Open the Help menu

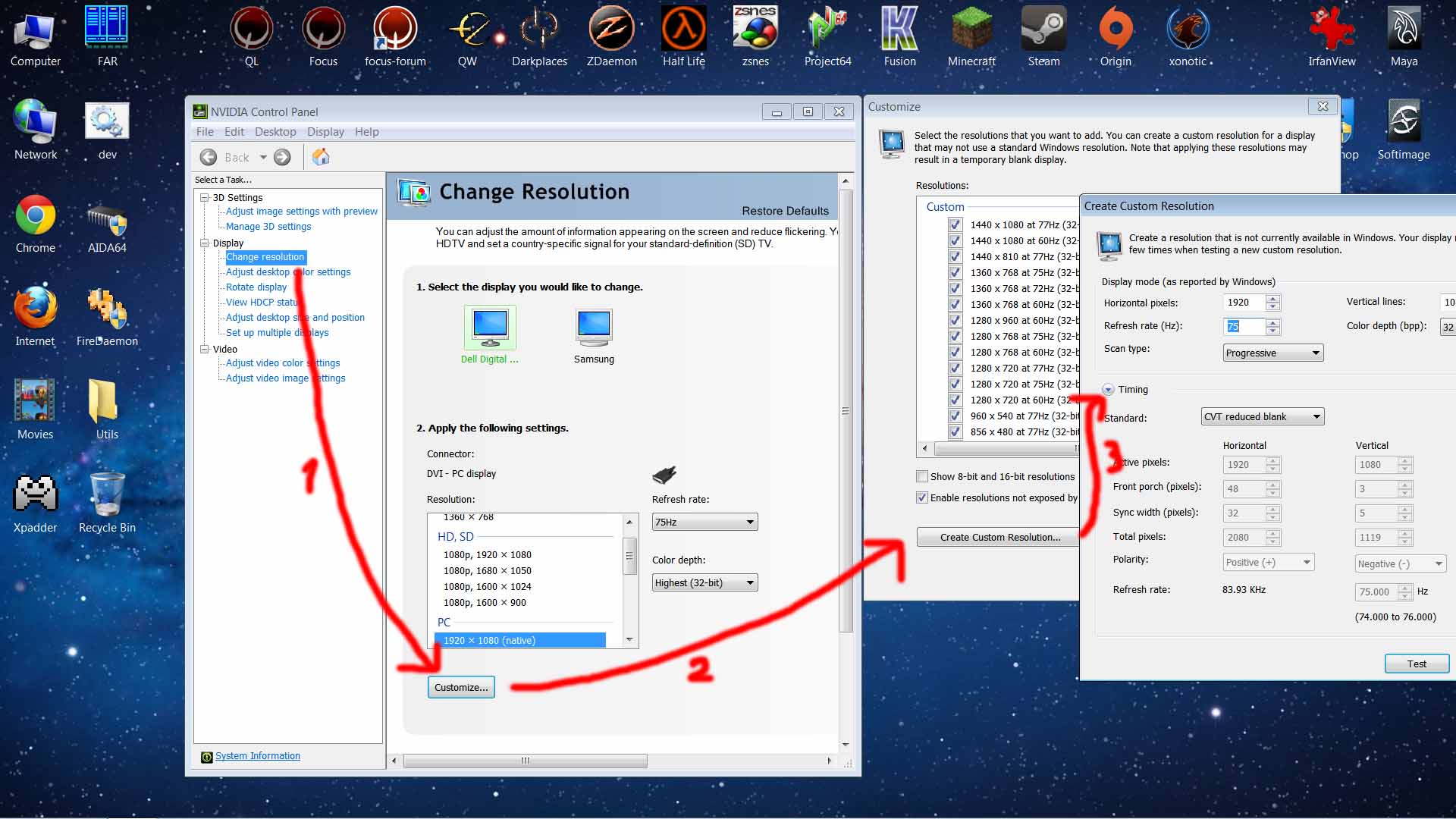tap(366, 132)
